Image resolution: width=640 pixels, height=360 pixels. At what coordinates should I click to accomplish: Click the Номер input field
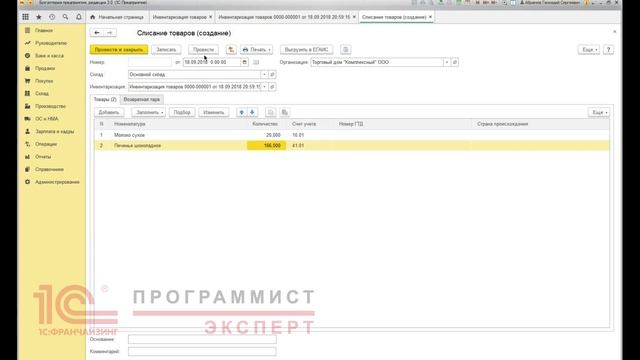(x=150, y=62)
